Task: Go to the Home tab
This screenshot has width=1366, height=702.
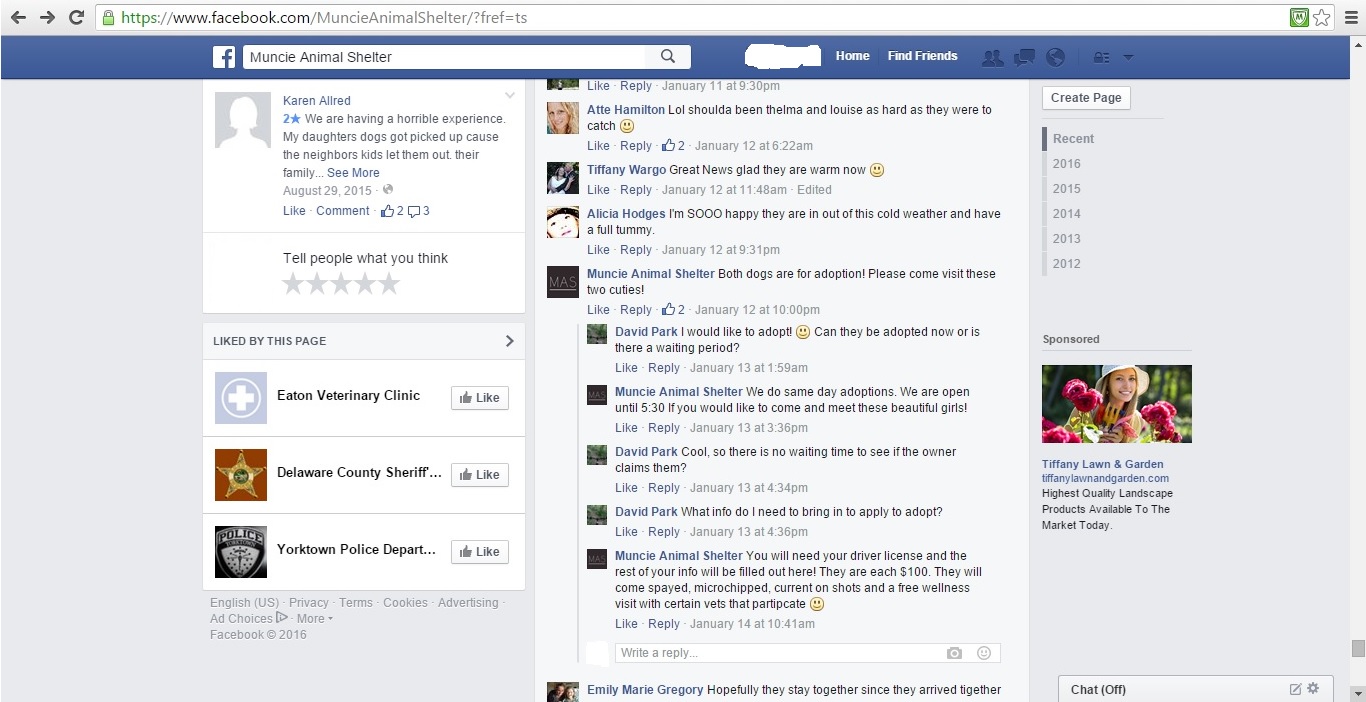Action: [852, 56]
